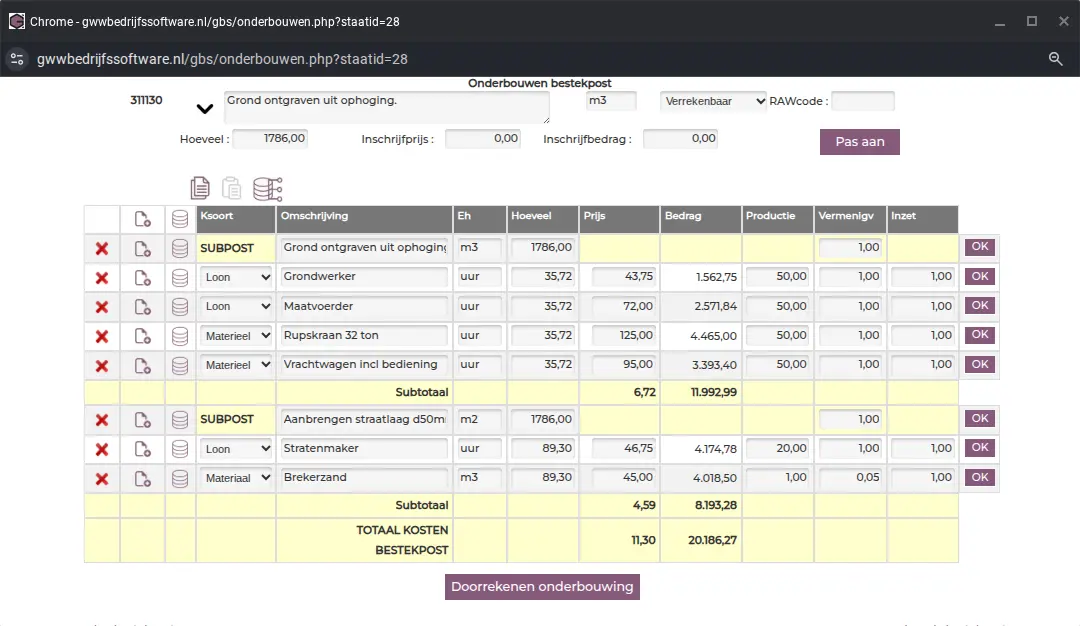Click the copy documents icon above the table
This screenshot has width=1080, height=626.
click(200, 188)
